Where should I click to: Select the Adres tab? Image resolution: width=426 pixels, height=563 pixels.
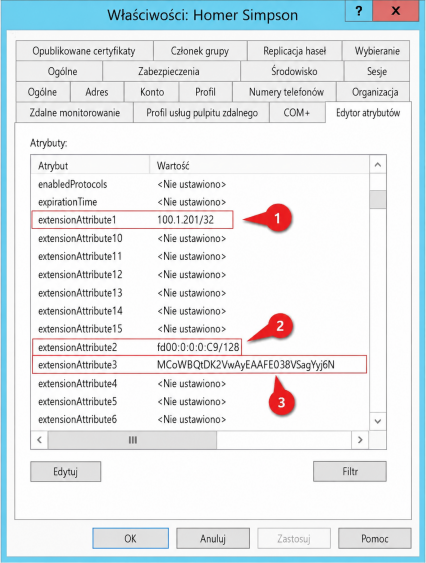point(97,92)
